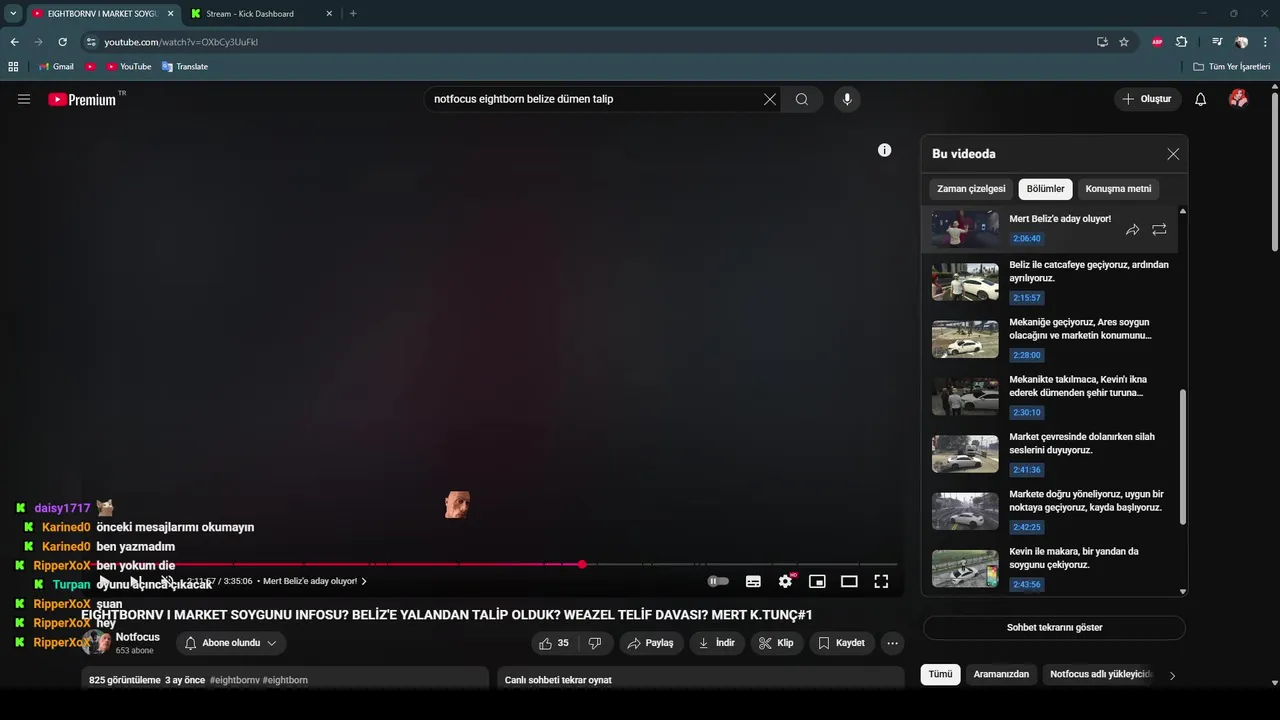Show video info card icon
The height and width of the screenshot is (720, 1280).
coord(884,150)
